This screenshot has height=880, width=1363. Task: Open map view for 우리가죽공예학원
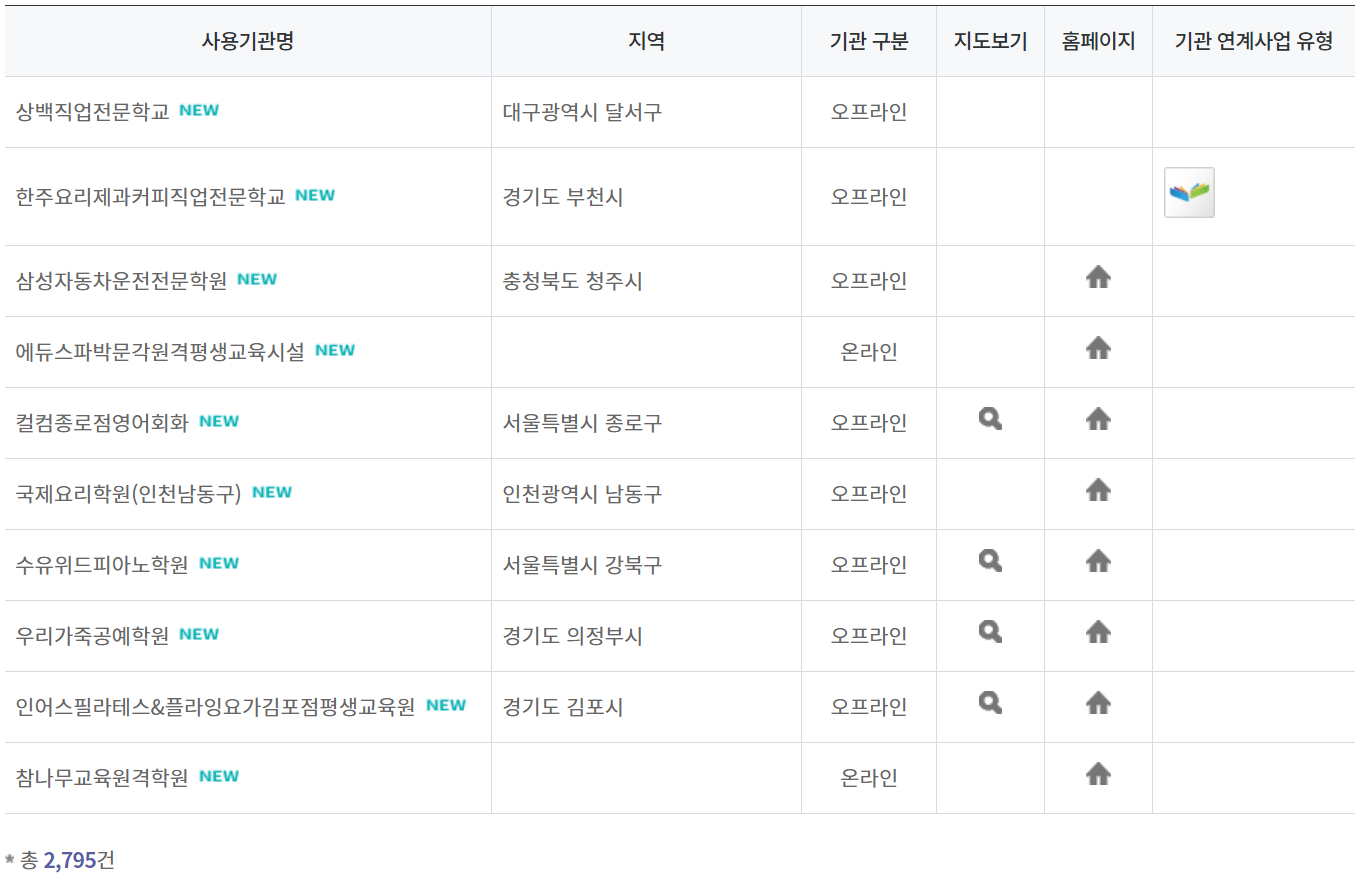[x=989, y=632]
